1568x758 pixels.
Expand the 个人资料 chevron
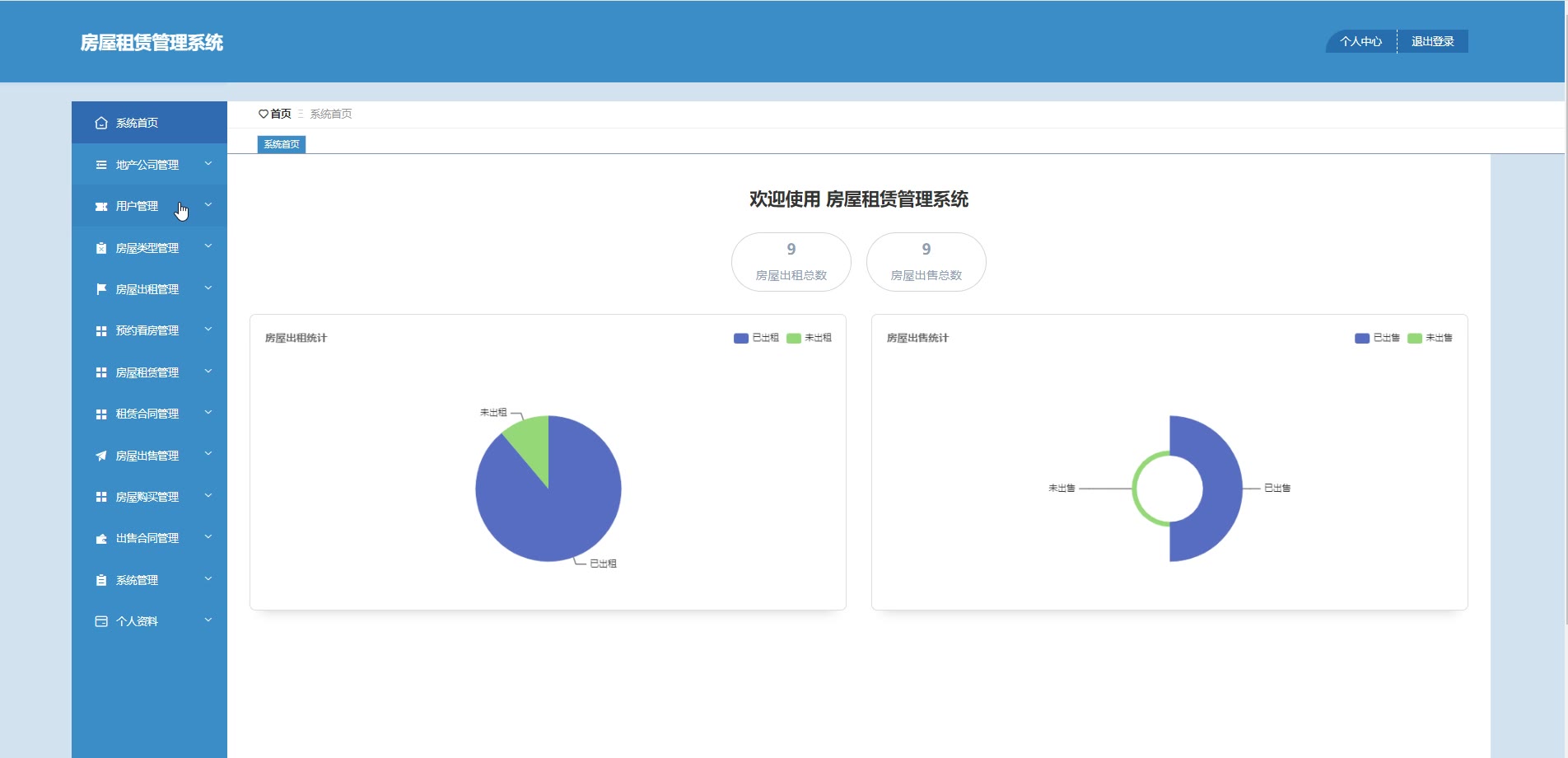point(208,620)
